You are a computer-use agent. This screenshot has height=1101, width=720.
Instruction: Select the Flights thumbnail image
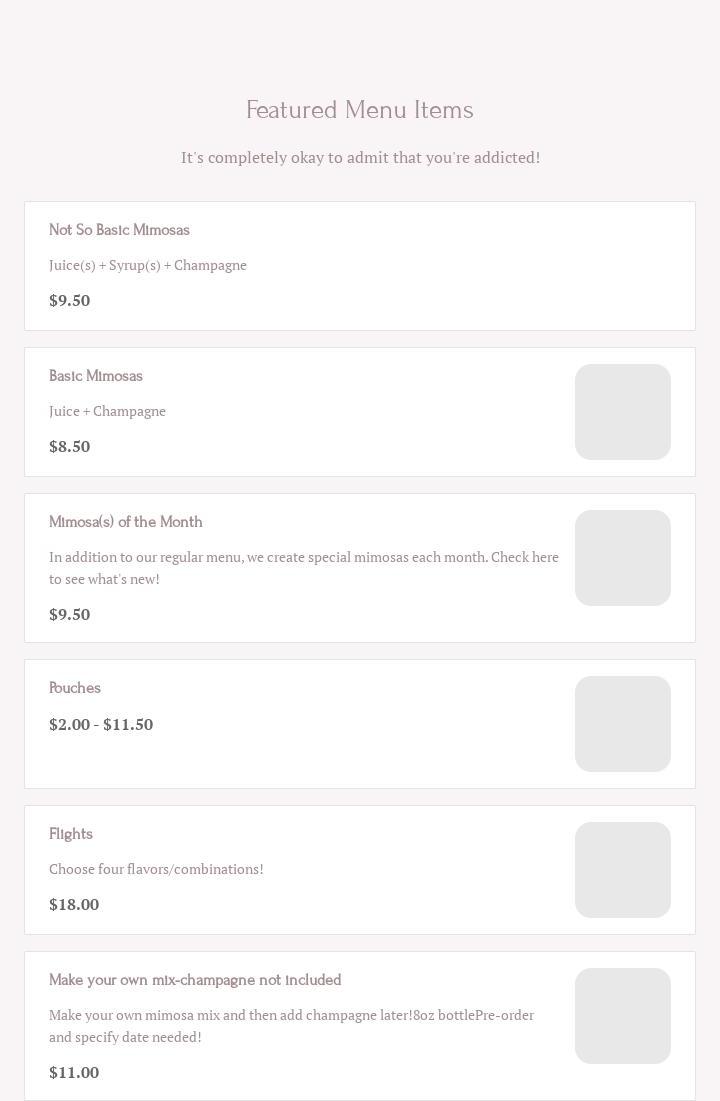pos(622,870)
